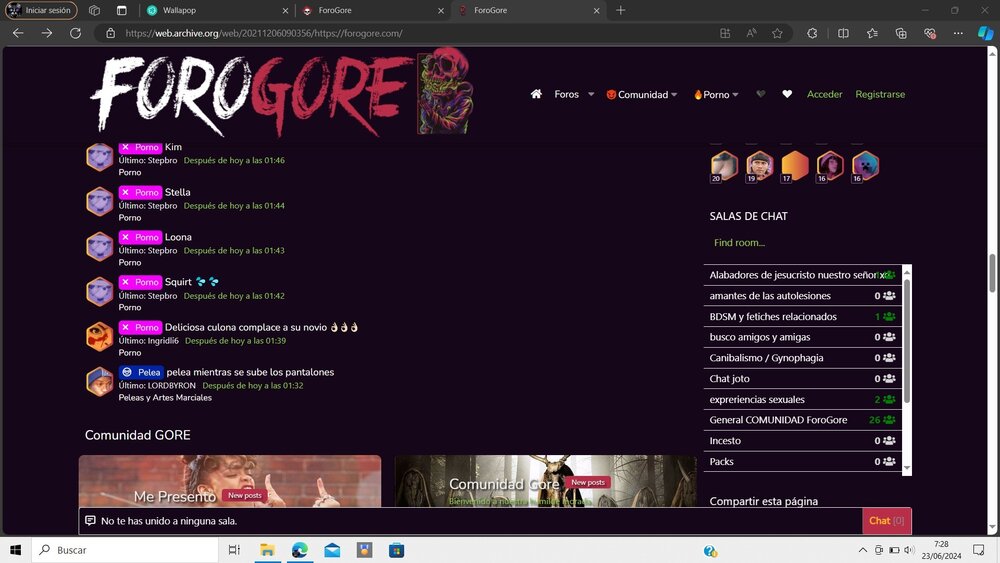Click the browser refresh button
The height and width of the screenshot is (563, 1000).
coord(75,33)
